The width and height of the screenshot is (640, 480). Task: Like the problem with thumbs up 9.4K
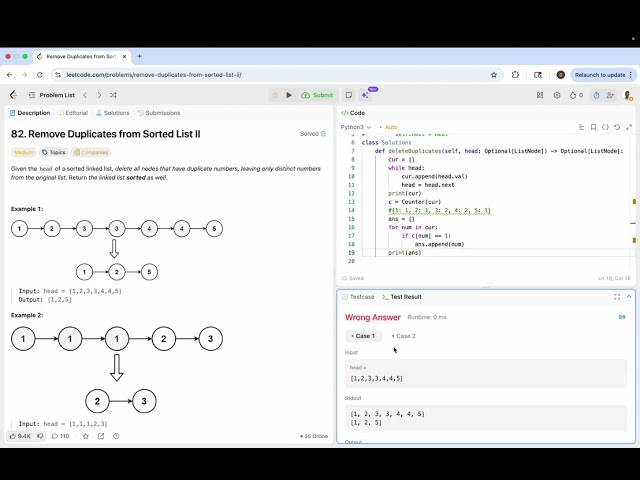click(x=20, y=436)
